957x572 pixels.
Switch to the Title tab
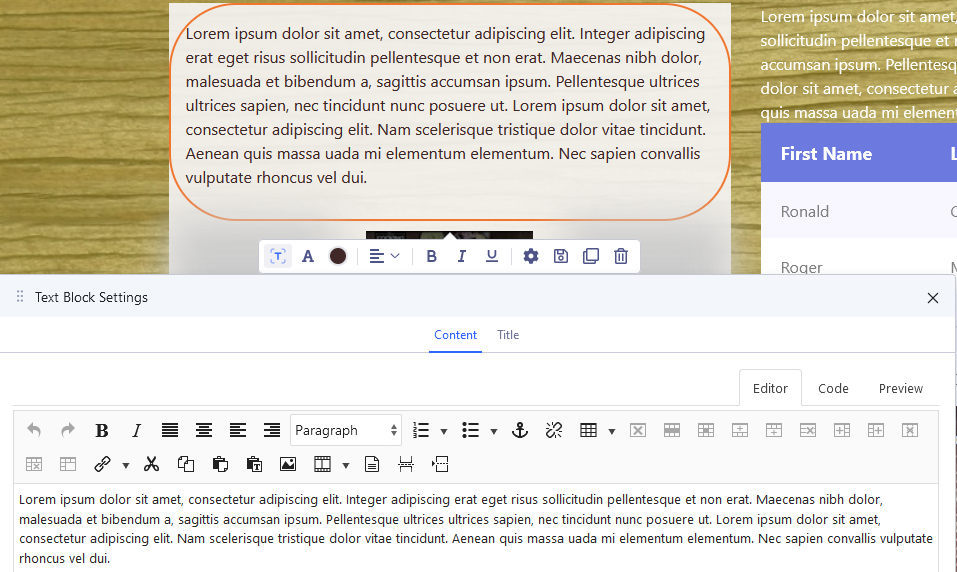tap(508, 335)
